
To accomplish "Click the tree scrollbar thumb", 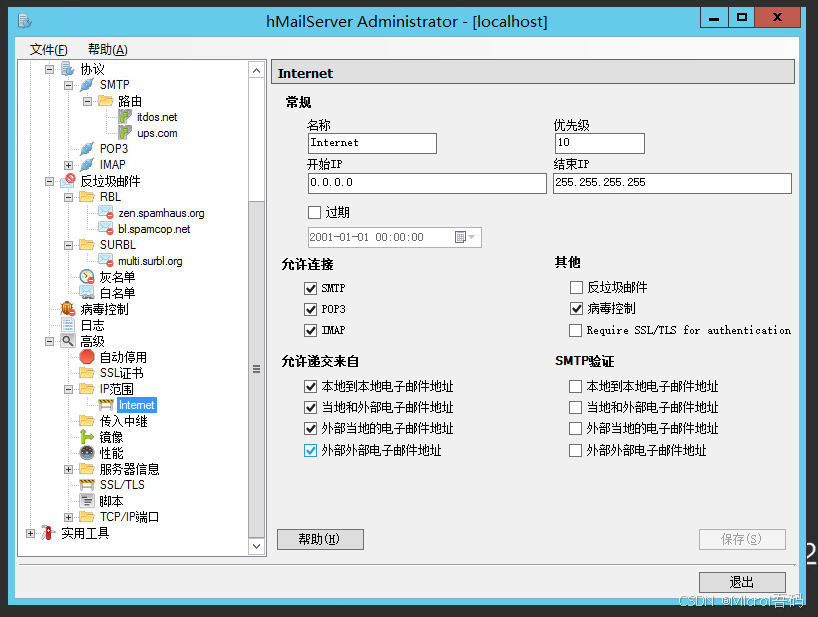I will tap(256, 369).
